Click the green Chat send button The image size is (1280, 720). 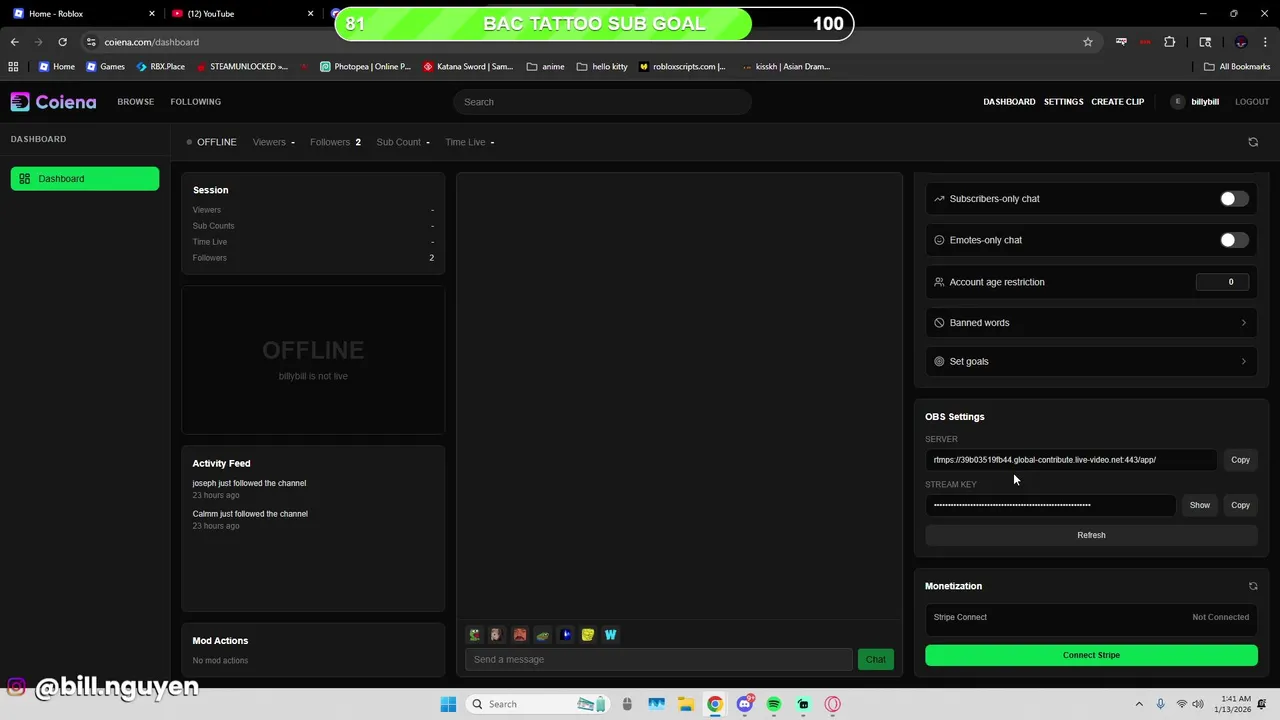pos(875,659)
